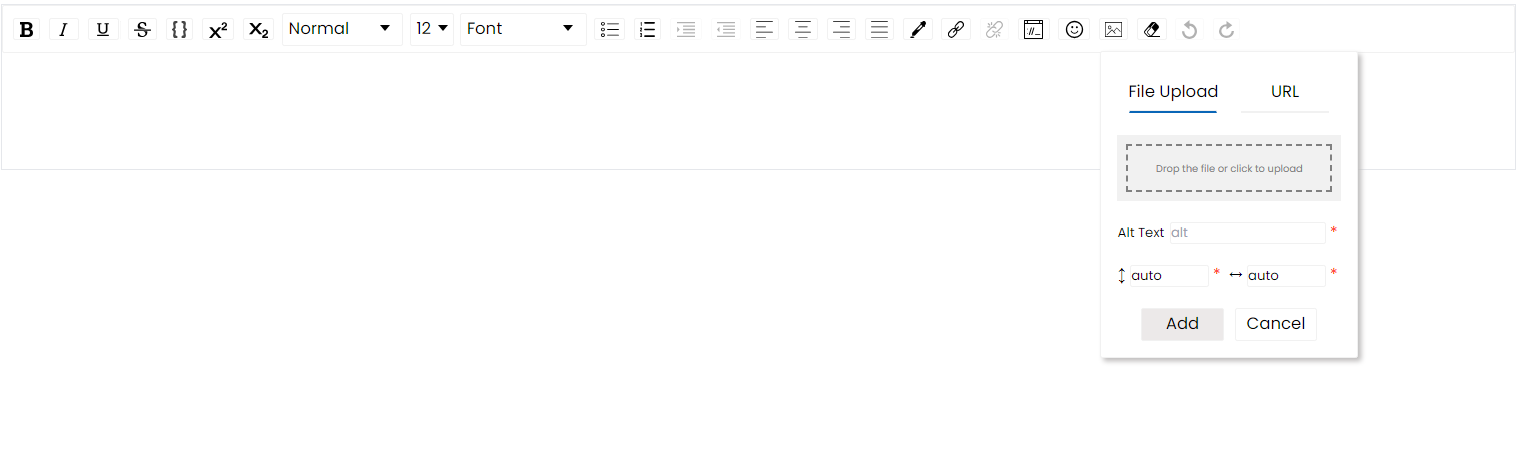The width and height of the screenshot is (1526, 455).
Task: Open the color picker dropper tool
Action: point(918,29)
